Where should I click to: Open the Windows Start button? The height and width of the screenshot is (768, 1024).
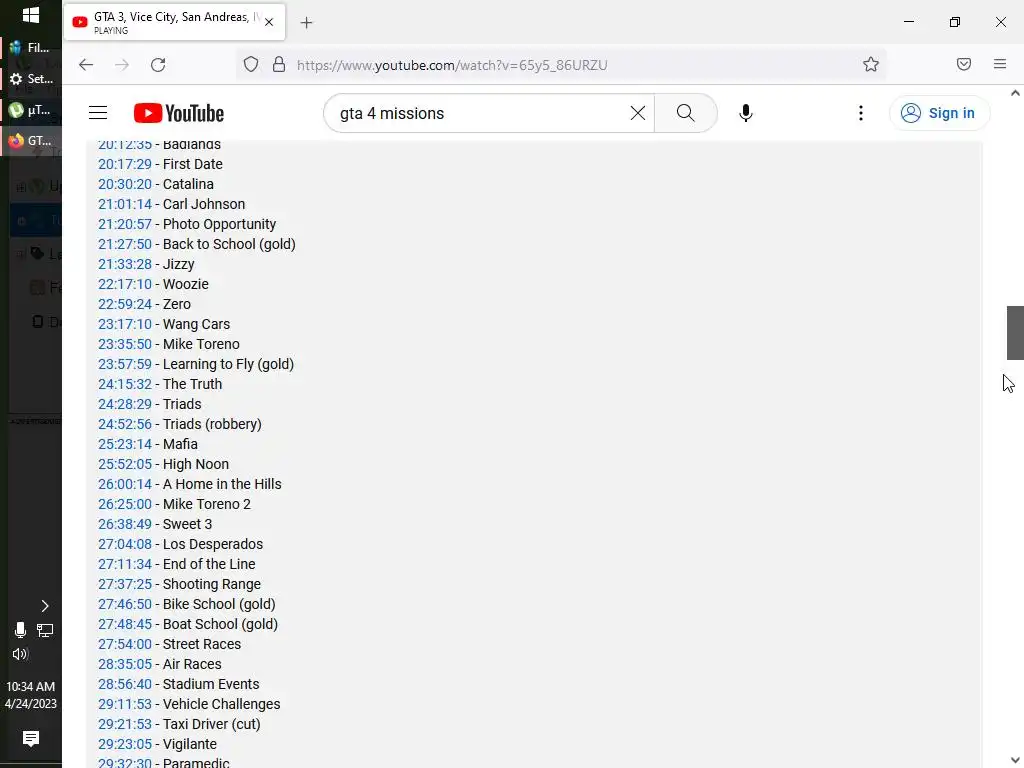tap(31, 15)
